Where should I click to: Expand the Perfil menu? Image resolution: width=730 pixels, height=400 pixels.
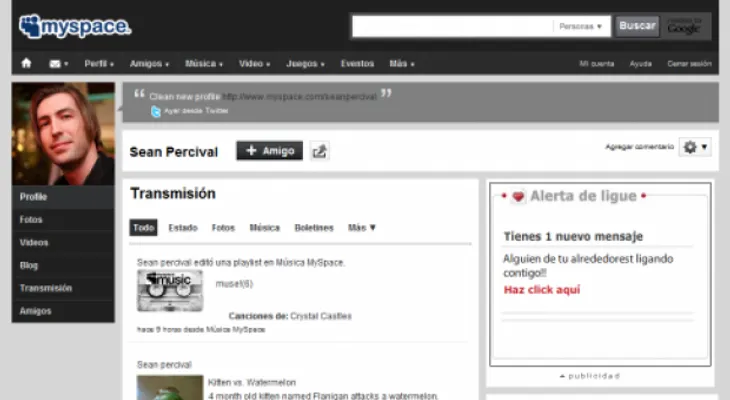(x=99, y=63)
